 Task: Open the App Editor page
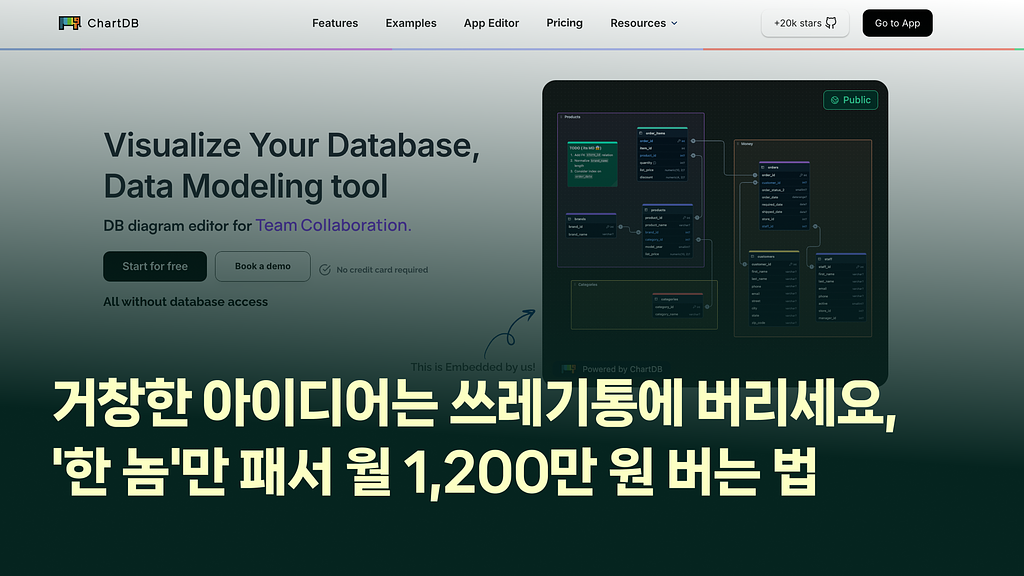point(491,23)
